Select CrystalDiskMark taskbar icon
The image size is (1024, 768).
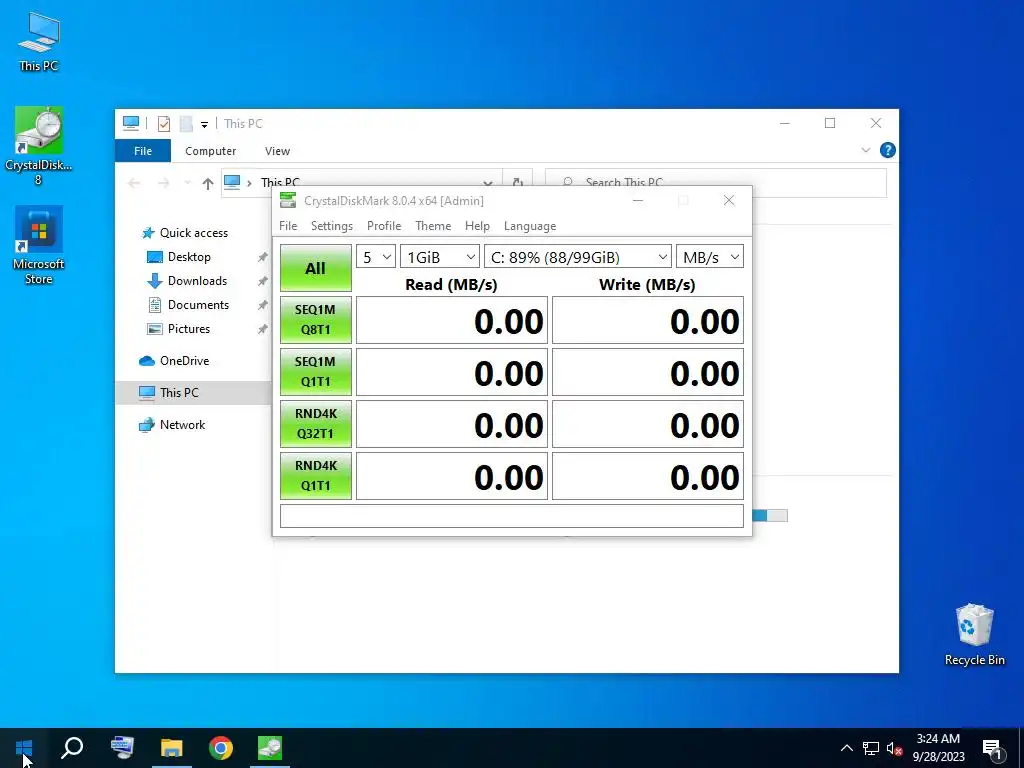point(270,748)
